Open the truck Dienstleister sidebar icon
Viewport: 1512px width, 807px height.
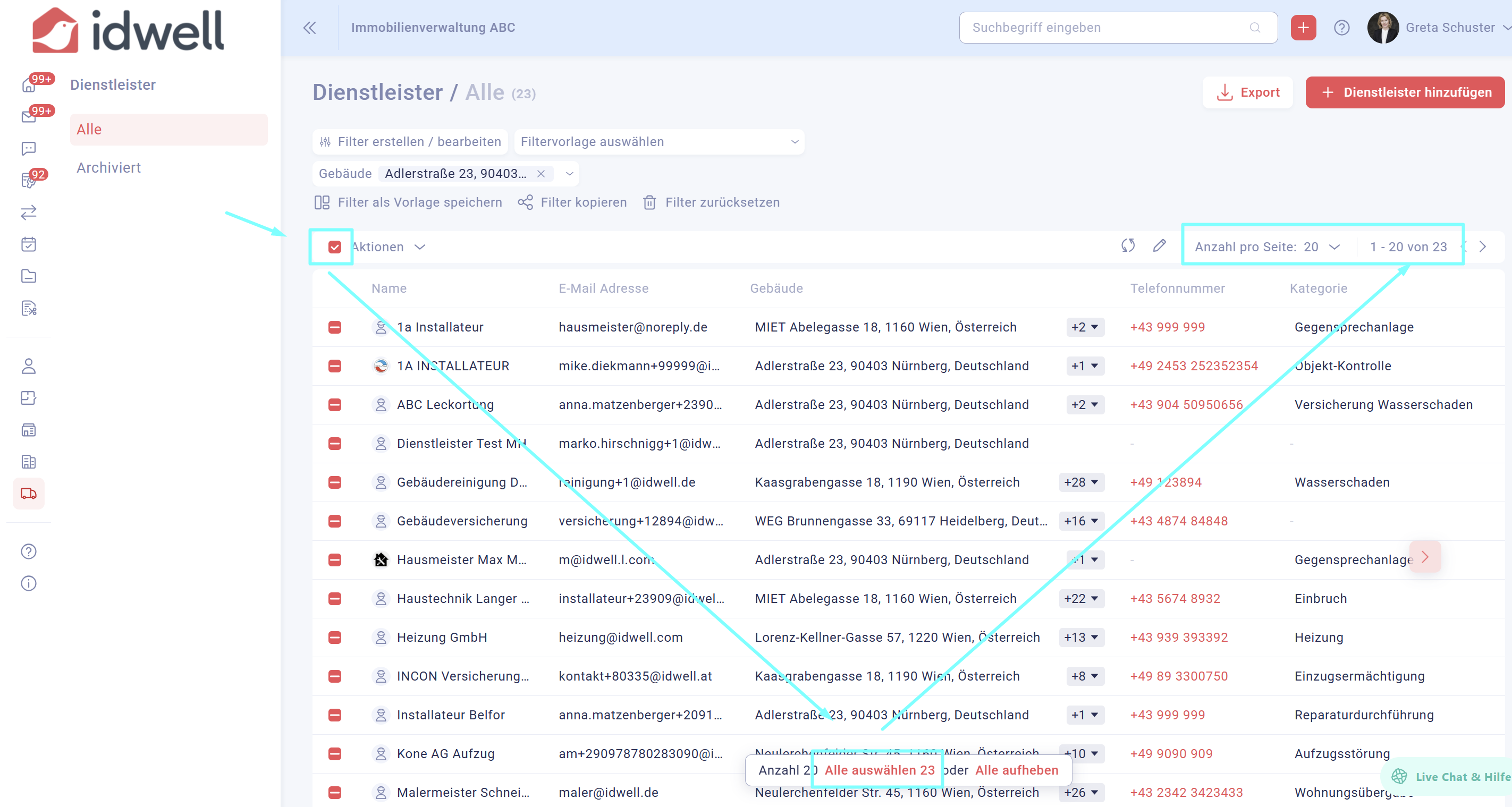pyautogui.click(x=28, y=494)
